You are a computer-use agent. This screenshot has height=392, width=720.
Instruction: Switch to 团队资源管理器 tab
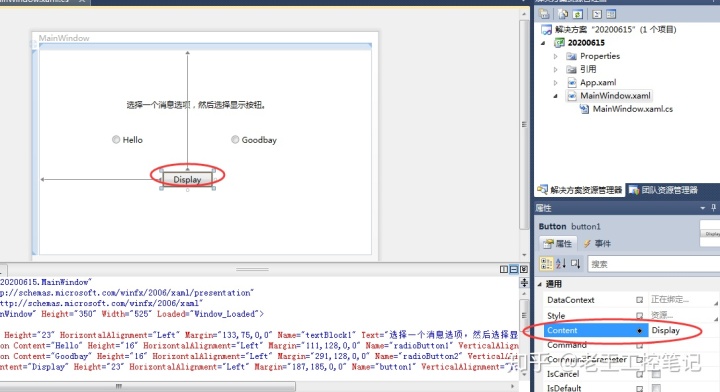click(x=663, y=190)
